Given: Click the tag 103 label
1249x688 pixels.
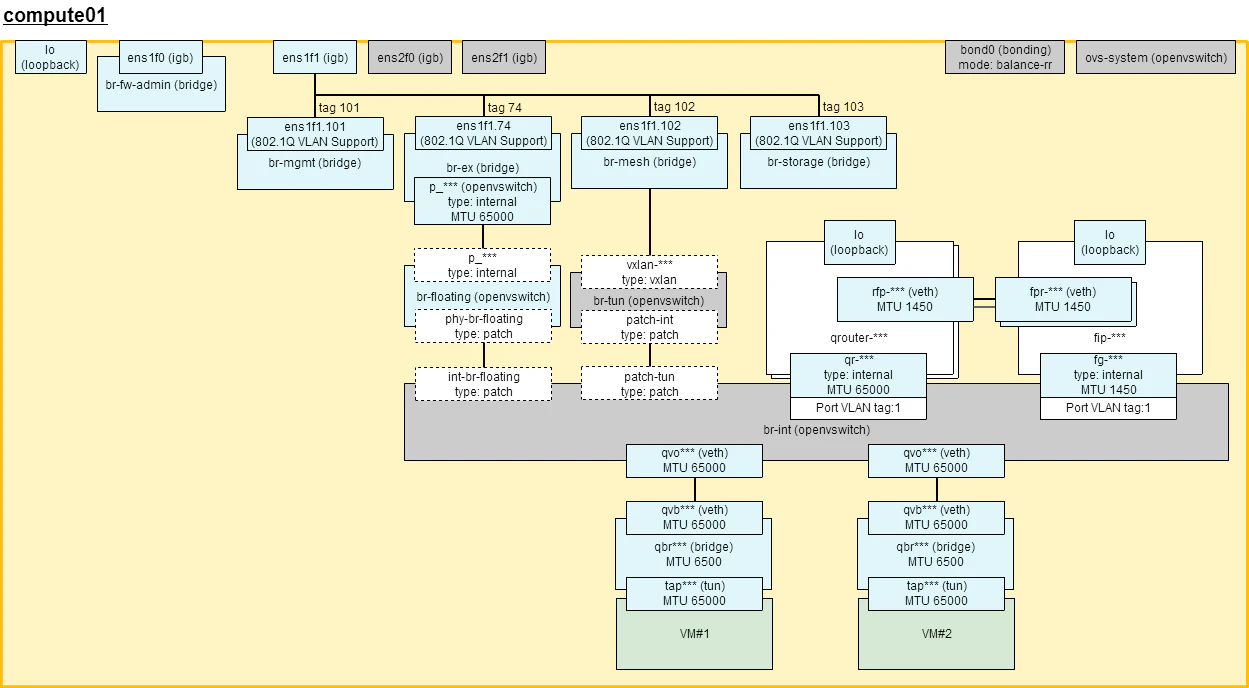Looking at the screenshot, I should (843, 107).
